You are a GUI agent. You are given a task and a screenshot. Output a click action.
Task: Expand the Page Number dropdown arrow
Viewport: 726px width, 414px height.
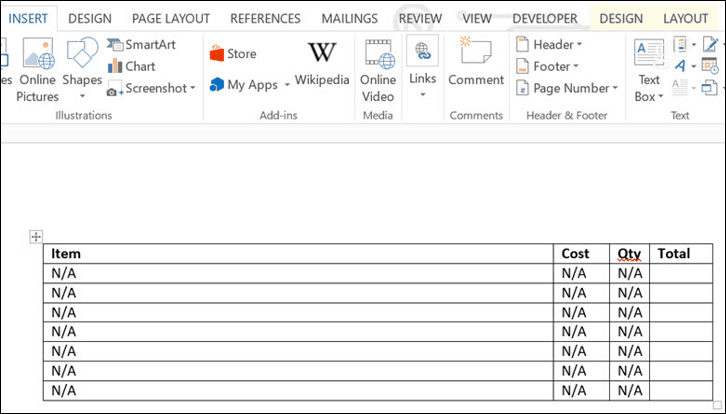click(615, 88)
